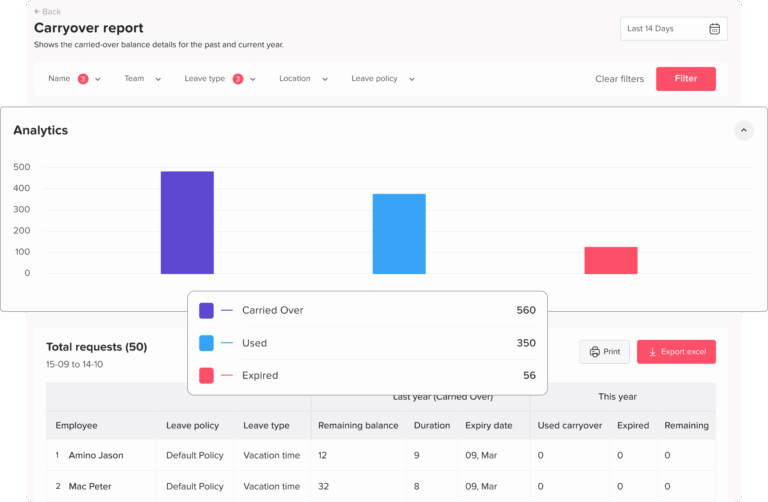Select the Expired legend label

click(260, 376)
